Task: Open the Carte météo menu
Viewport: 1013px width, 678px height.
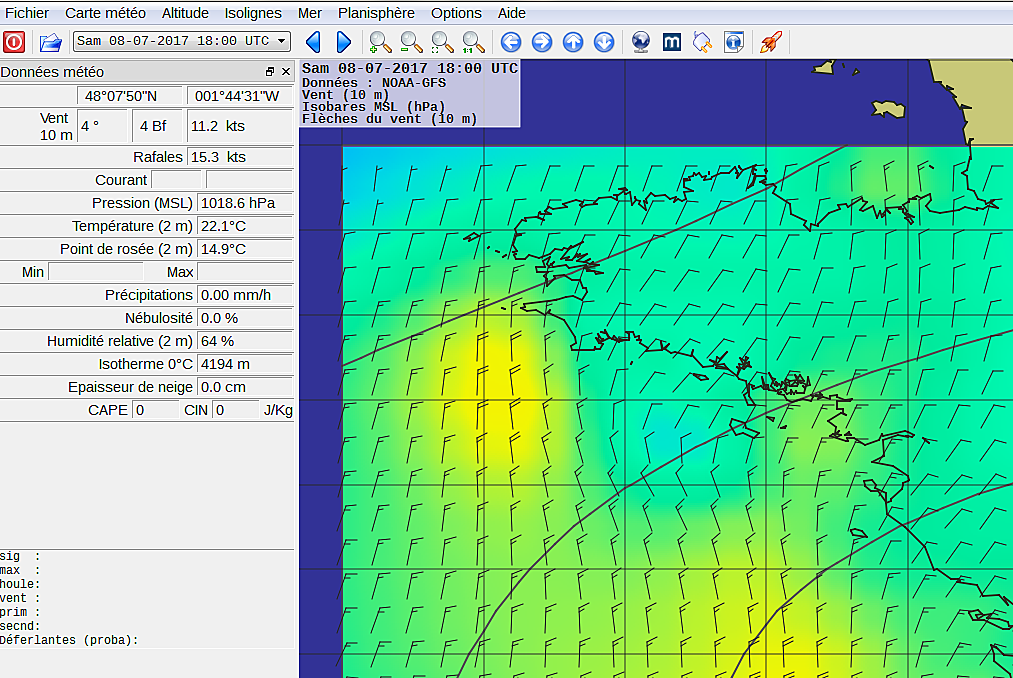Action: click(x=105, y=13)
